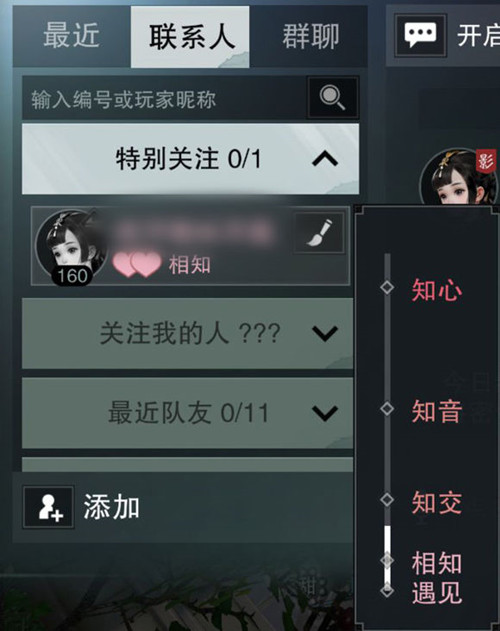
Task: Collapse the 特别关注 0/1 section
Action: [190, 159]
